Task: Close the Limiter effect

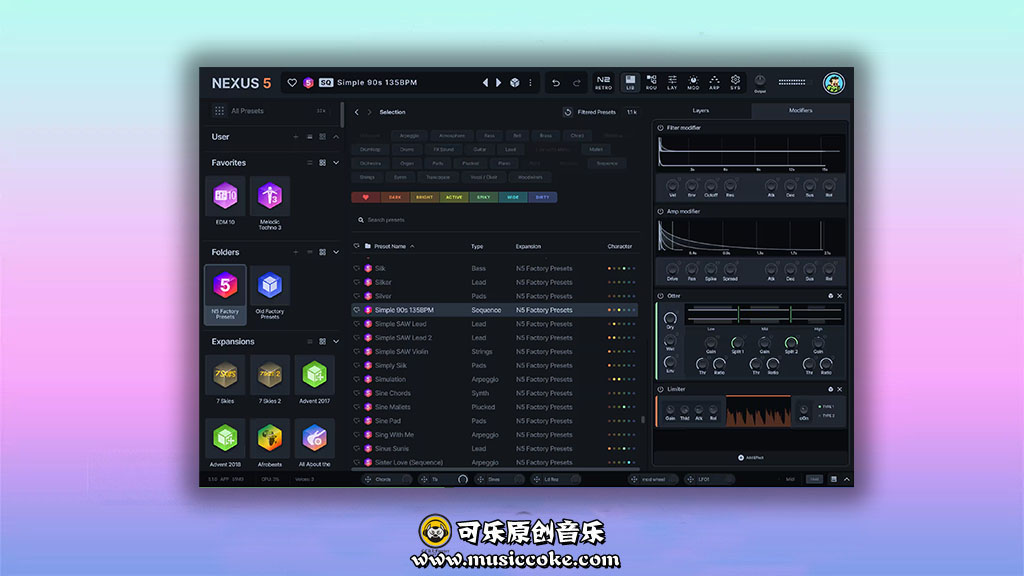Action: click(x=840, y=389)
